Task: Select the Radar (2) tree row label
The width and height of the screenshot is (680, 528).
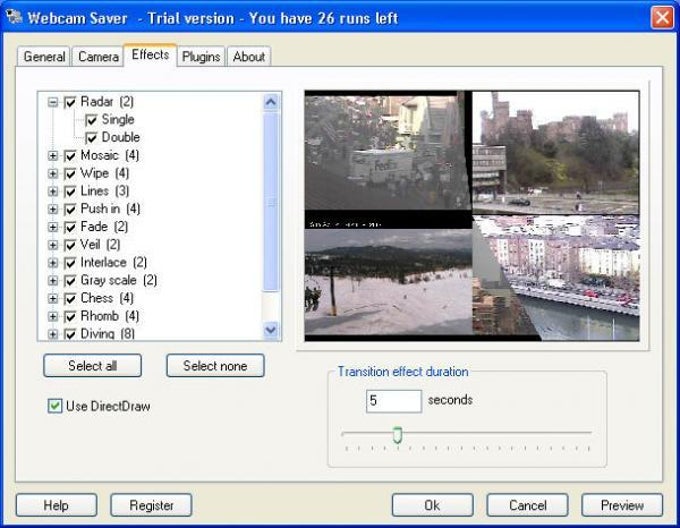Action: pos(107,101)
